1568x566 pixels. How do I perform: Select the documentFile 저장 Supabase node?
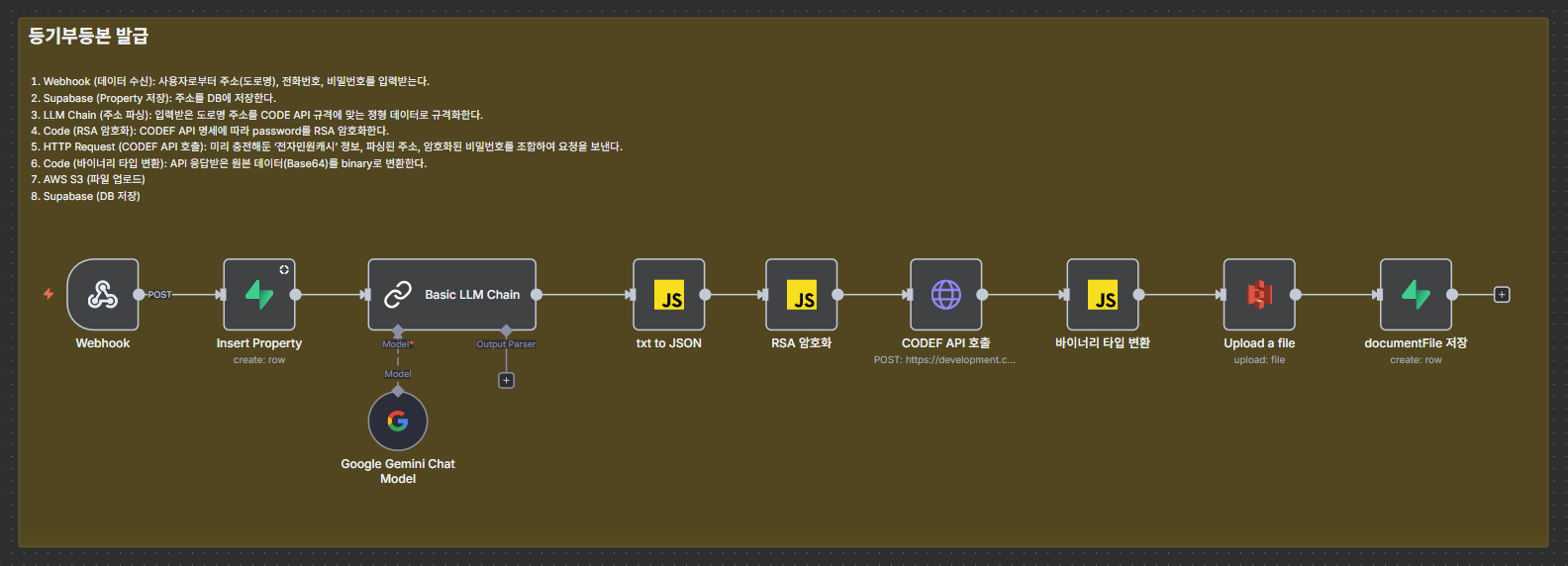[1416, 295]
